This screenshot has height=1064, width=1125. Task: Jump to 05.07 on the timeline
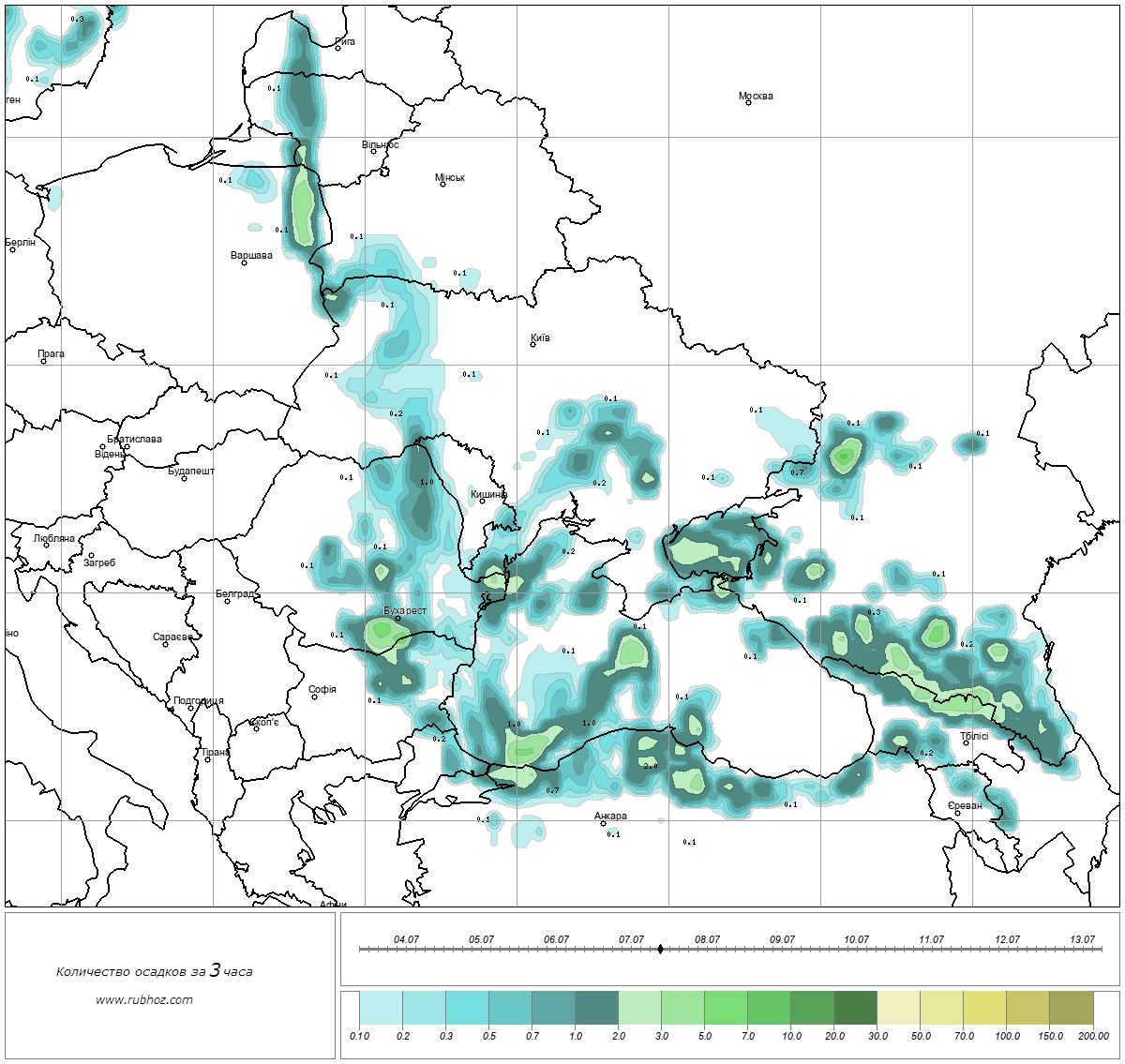tap(481, 939)
